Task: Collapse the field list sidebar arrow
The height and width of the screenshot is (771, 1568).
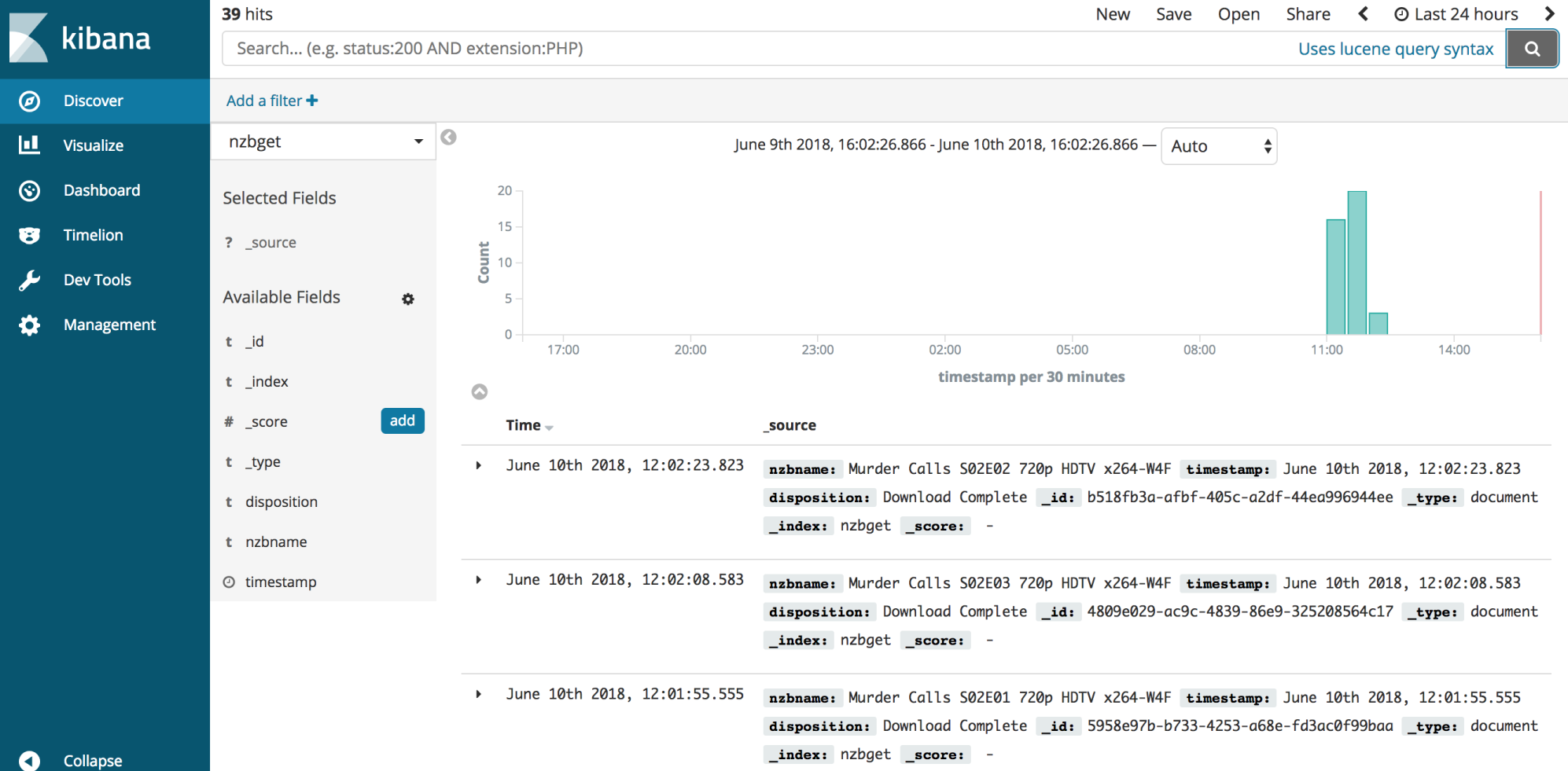Action: pos(448,138)
